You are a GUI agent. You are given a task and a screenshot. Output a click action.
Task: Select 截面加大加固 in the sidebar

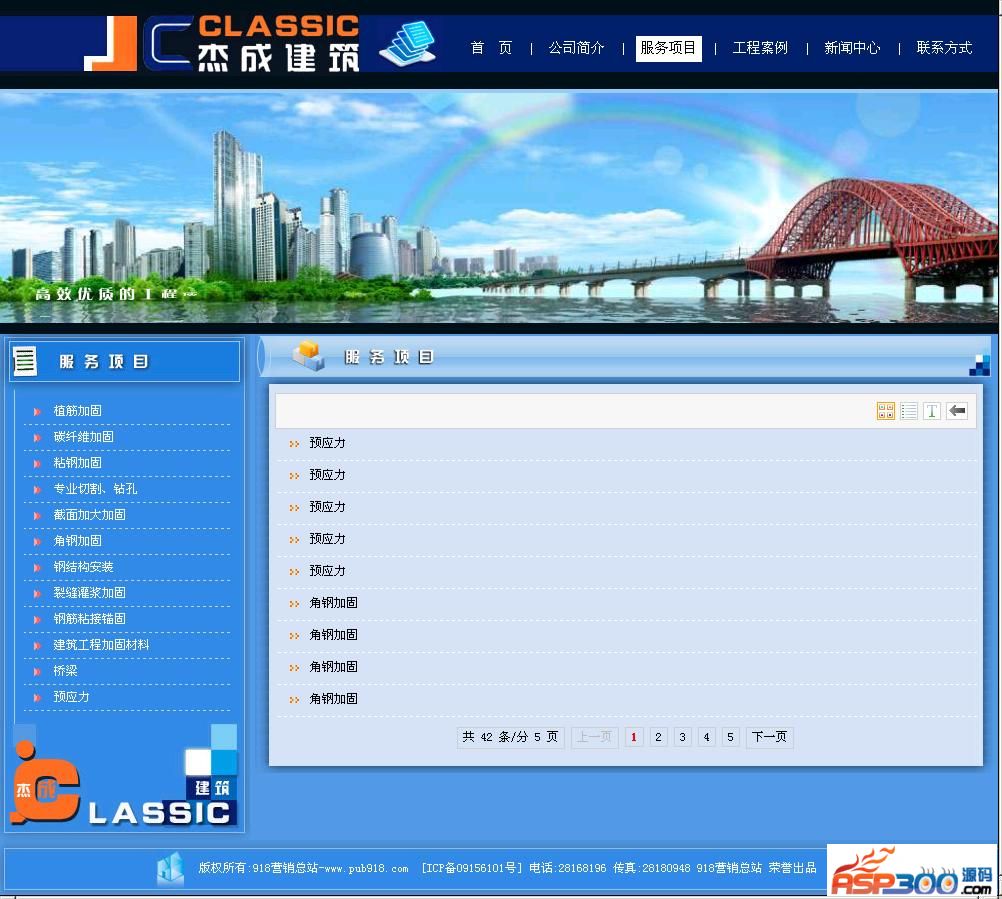[89, 515]
